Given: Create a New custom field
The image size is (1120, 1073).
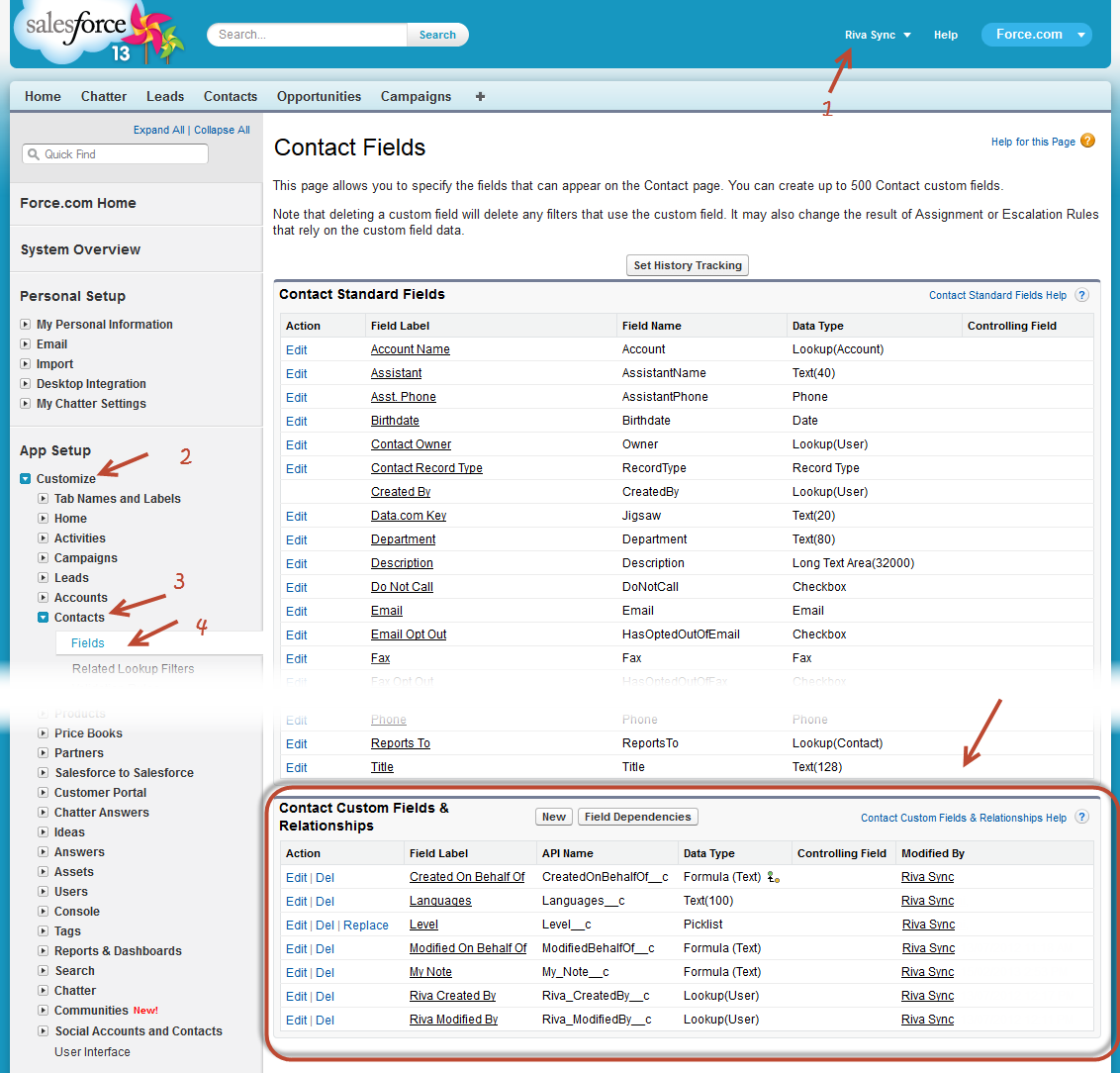Looking at the screenshot, I should pos(554,817).
